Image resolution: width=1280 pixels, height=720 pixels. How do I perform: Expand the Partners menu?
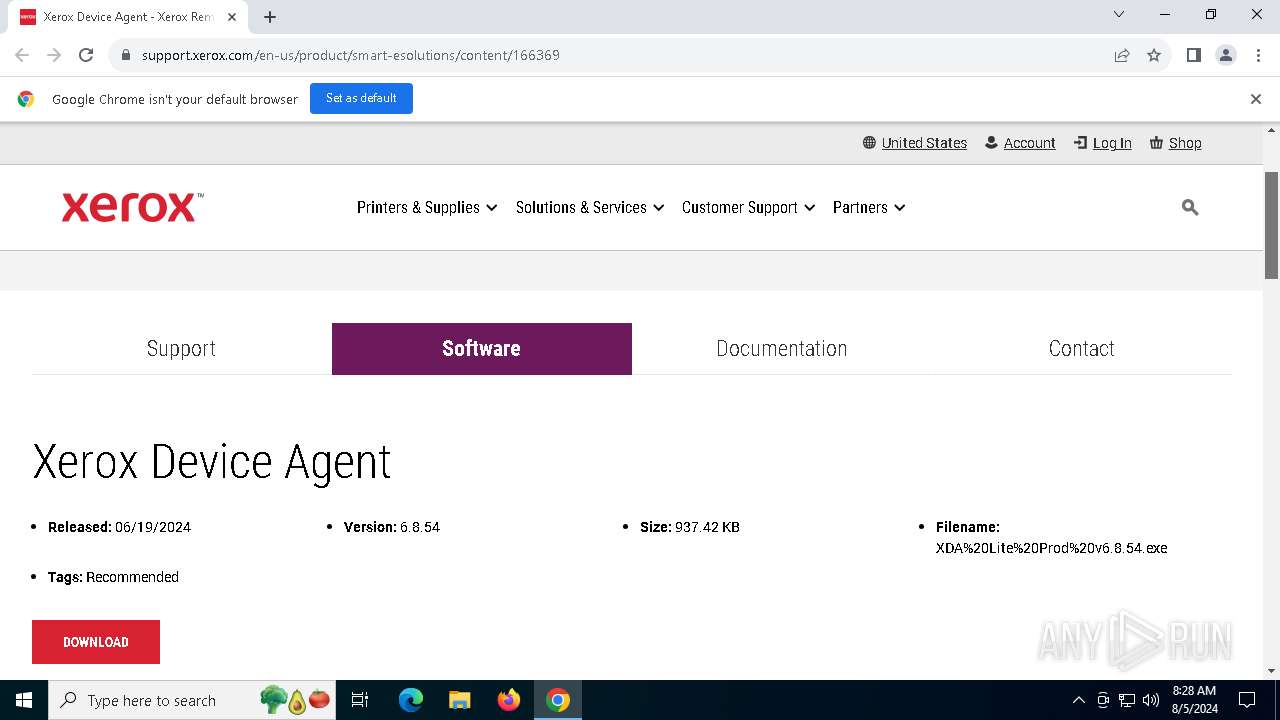coord(869,207)
